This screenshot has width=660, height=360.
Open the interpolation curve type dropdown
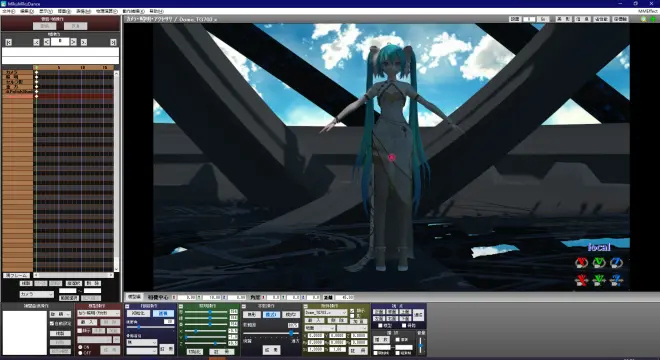coord(60,315)
